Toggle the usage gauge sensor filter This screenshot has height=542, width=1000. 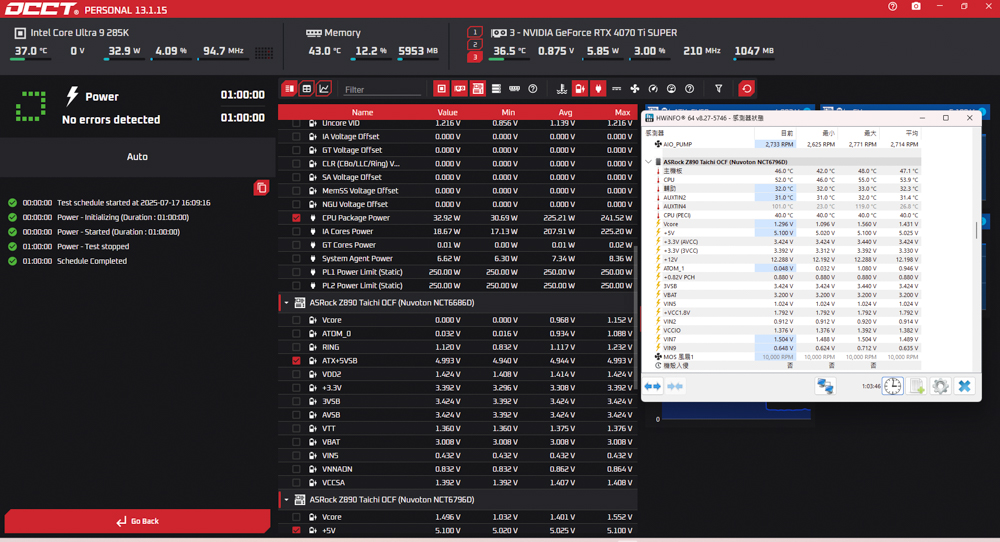[671, 89]
